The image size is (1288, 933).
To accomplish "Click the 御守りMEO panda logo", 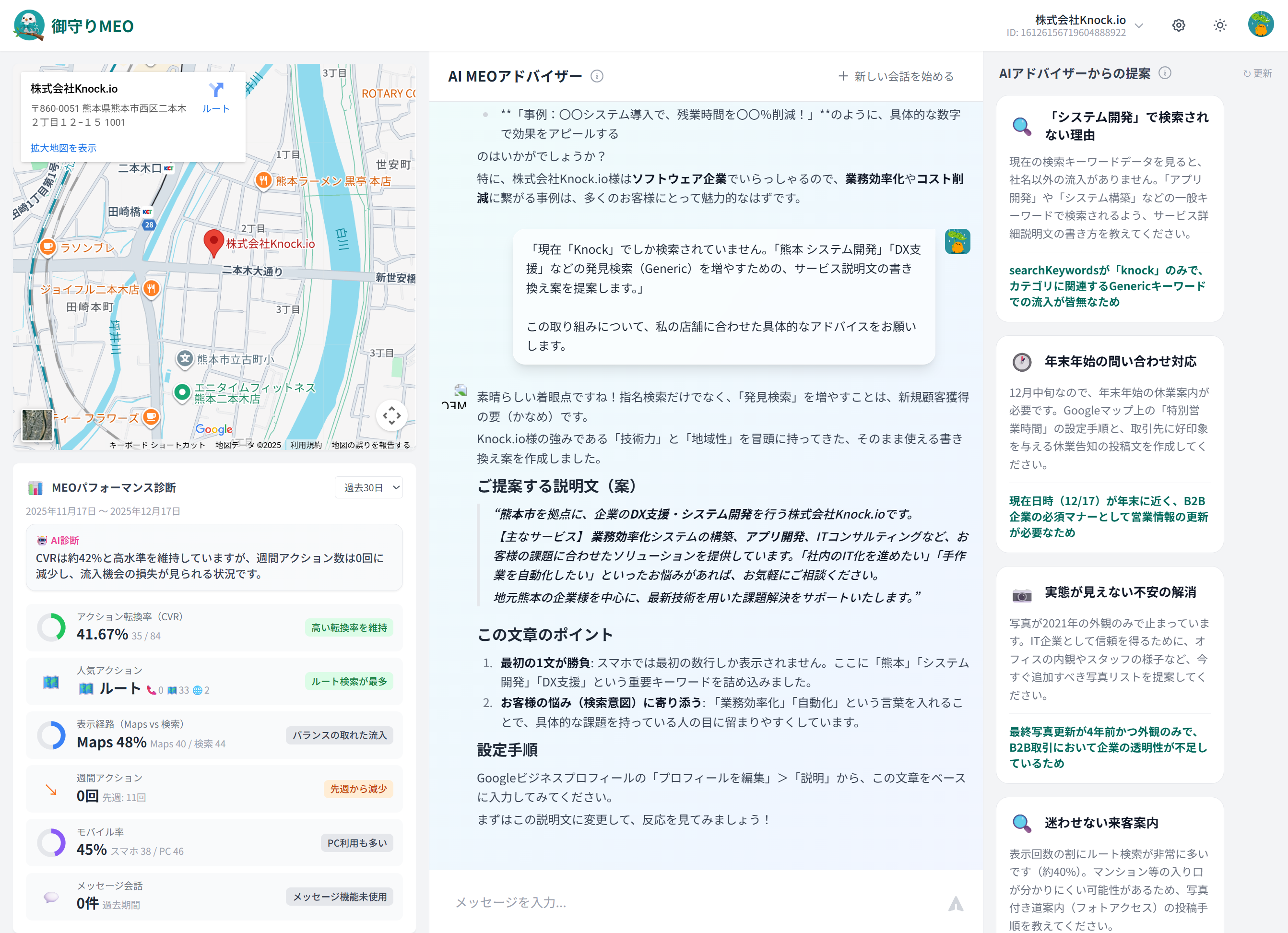I will [x=29, y=25].
